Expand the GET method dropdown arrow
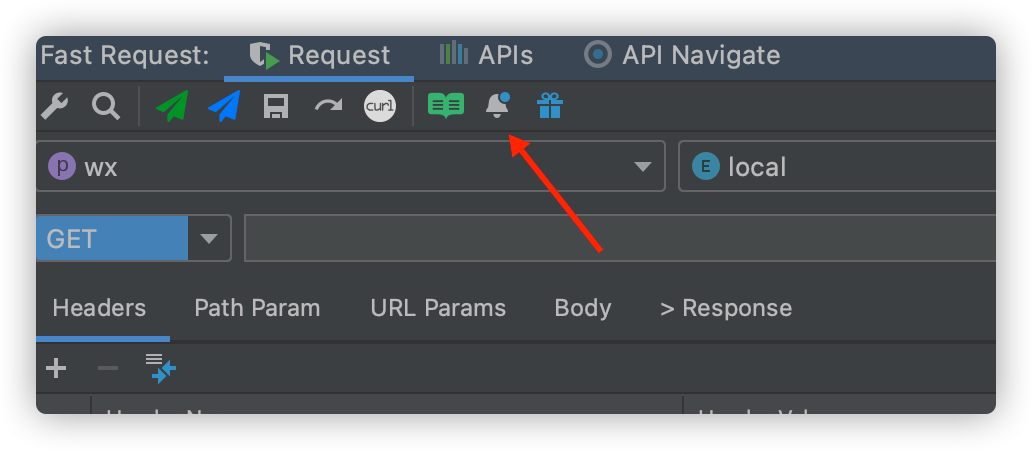 (209, 239)
